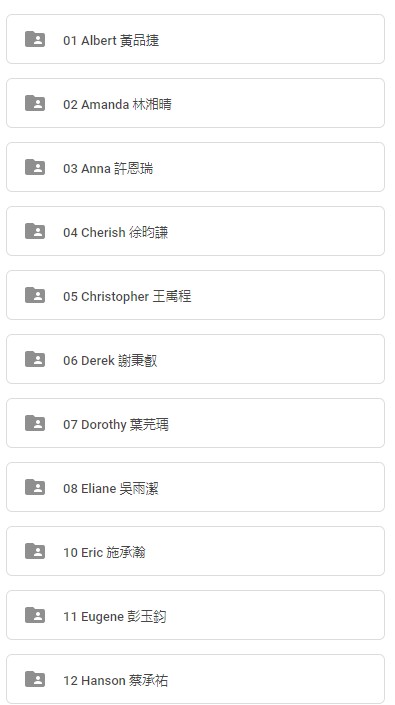Select the folder icon next to 03 Anna
395x705 pixels.
click(35, 167)
